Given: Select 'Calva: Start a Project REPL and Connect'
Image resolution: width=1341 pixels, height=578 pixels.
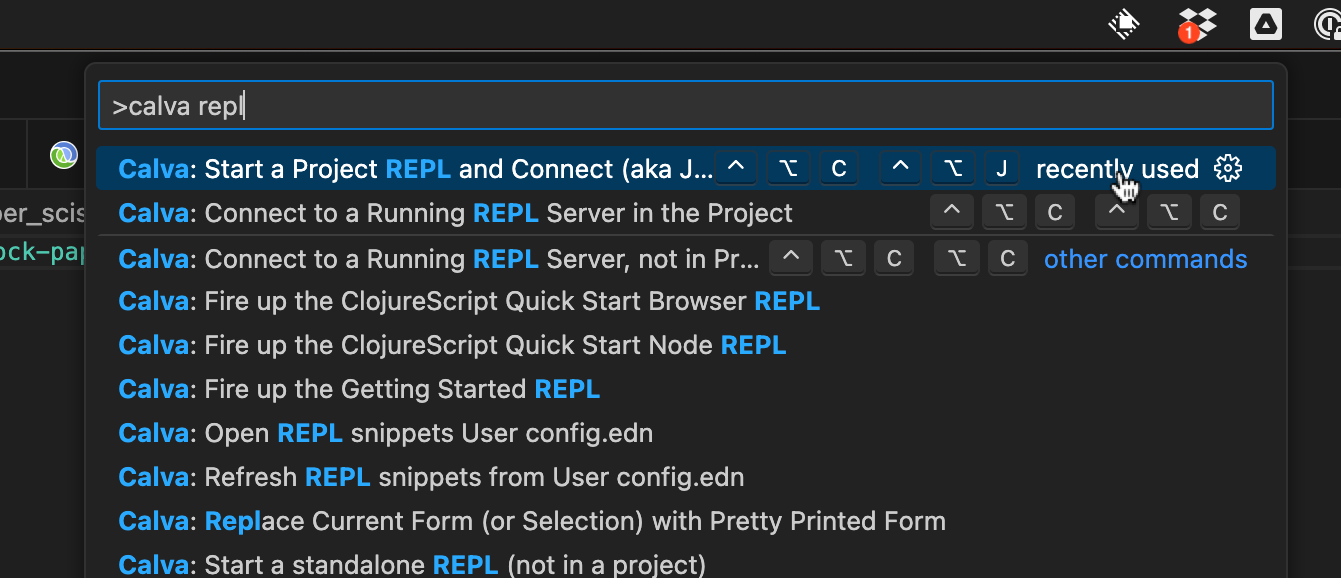Looking at the screenshot, I should pyautogui.click(x=400, y=168).
